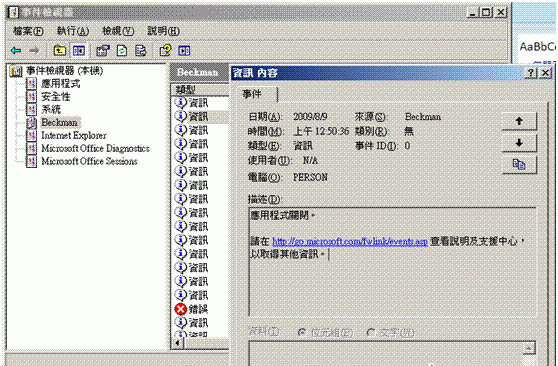Screen dimensions: 558x366
Task: Click the Export List toolbar icon
Action: pos(141,51)
